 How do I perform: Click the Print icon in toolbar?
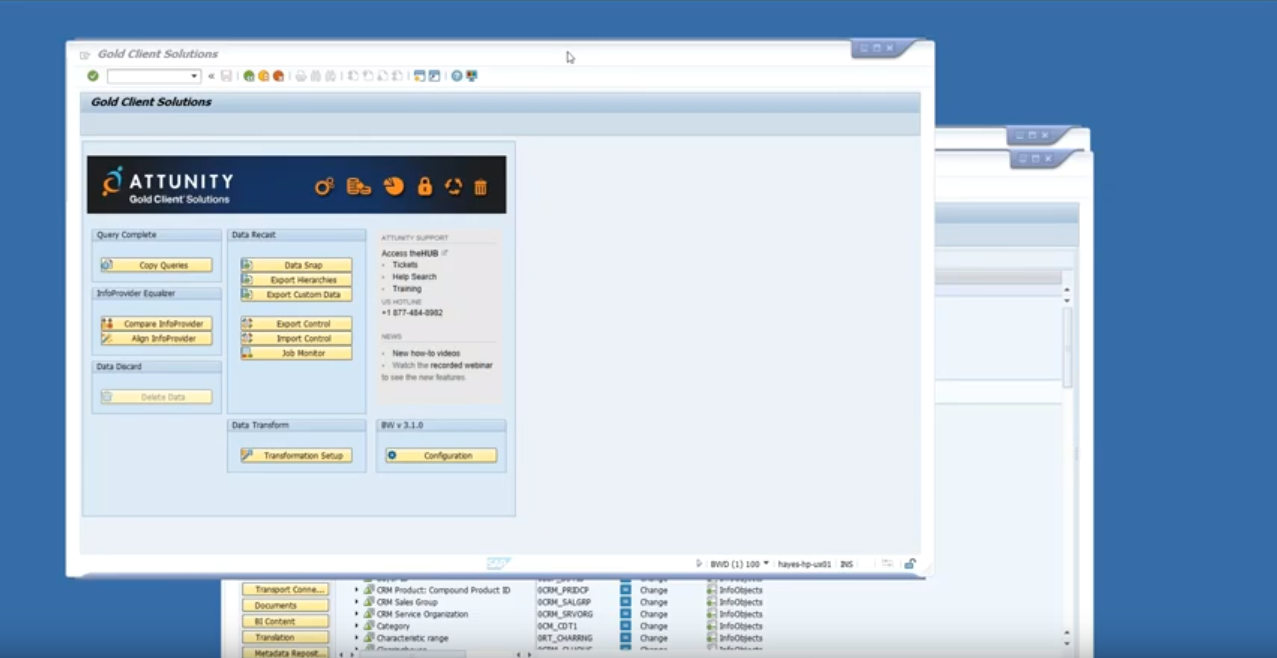[x=301, y=76]
